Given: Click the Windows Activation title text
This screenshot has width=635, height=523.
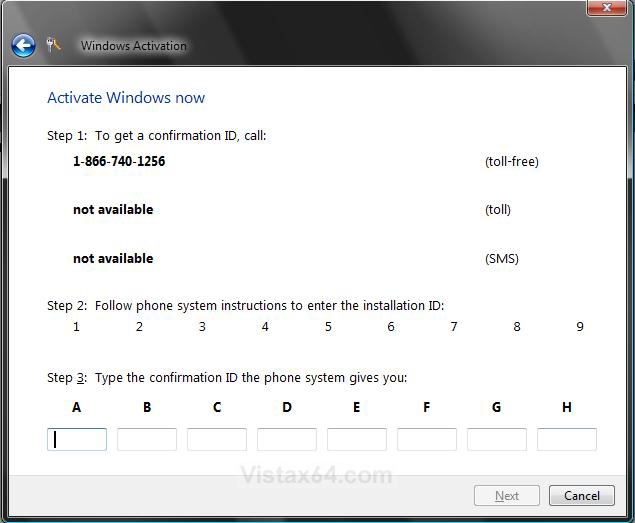Looking at the screenshot, I should click(134, 46).
